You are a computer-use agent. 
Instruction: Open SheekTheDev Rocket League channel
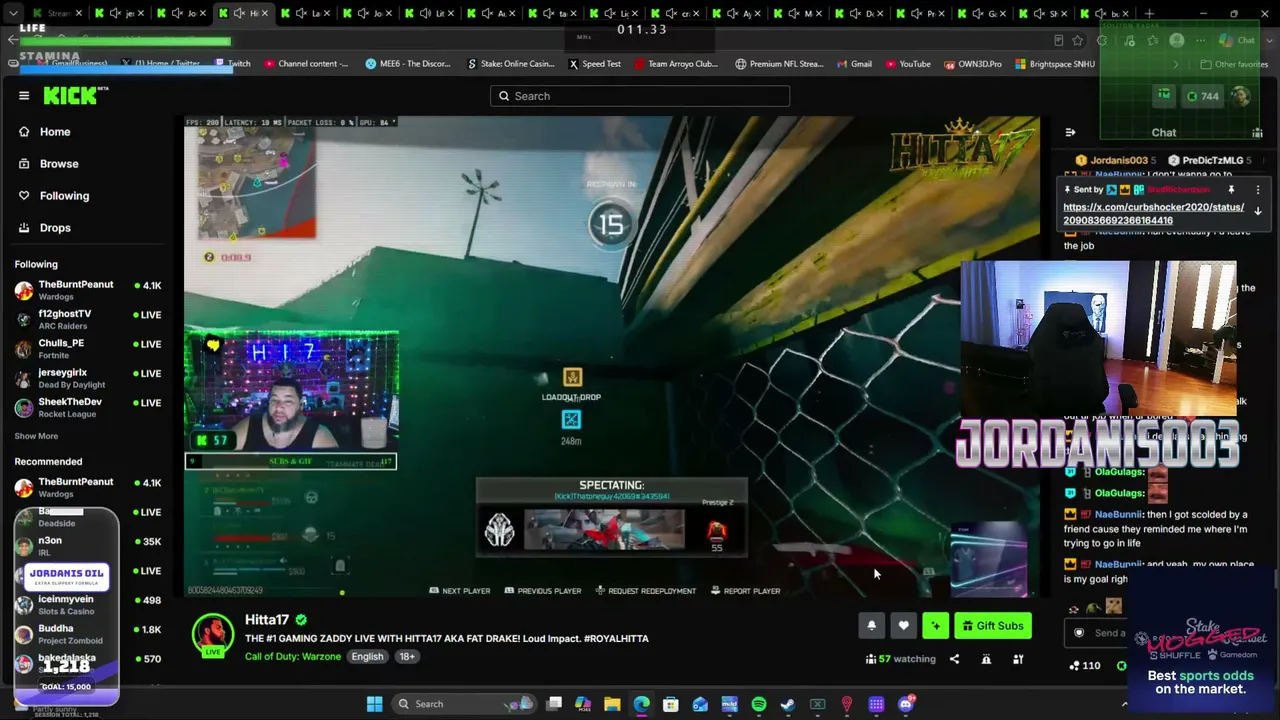pos(88,407)
